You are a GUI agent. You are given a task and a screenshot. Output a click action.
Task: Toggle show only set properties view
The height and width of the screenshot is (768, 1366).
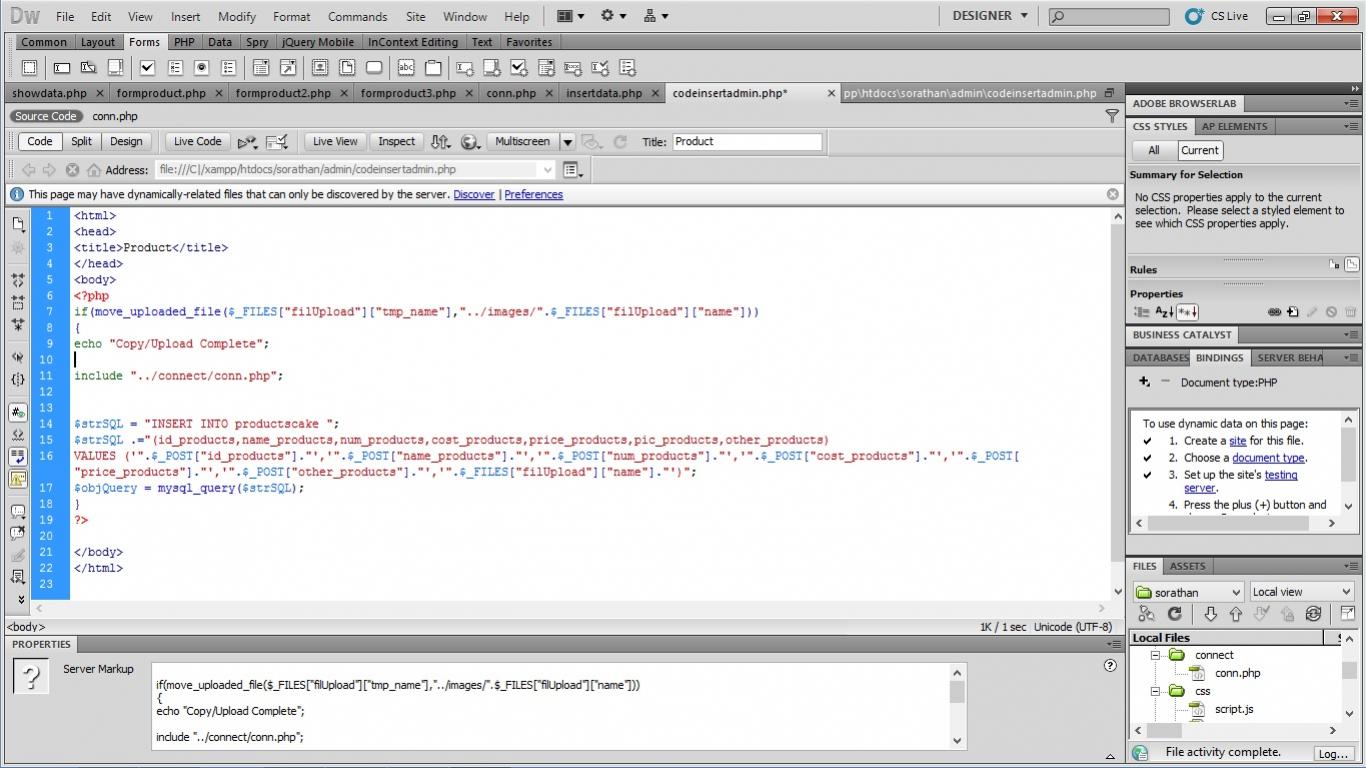[x=1186, y=312]
